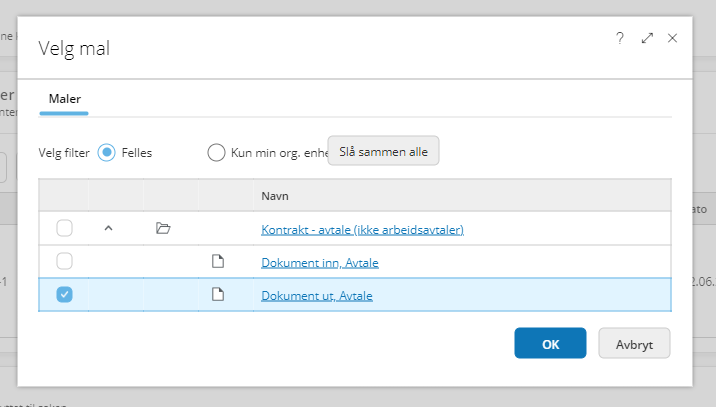This screenshot has height=407, width=716.
Task: Open the Dokument inn, Avtale link
Action: [x=320, y=263]
